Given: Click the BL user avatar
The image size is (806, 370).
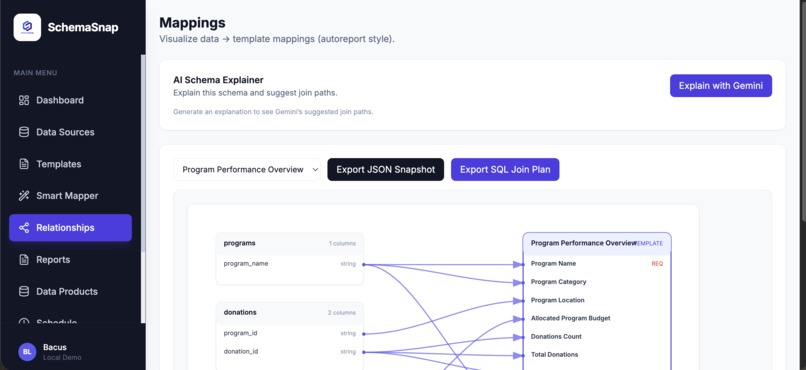Looking at the screenshot, I should pyautogui.click(x=27, y=352).
